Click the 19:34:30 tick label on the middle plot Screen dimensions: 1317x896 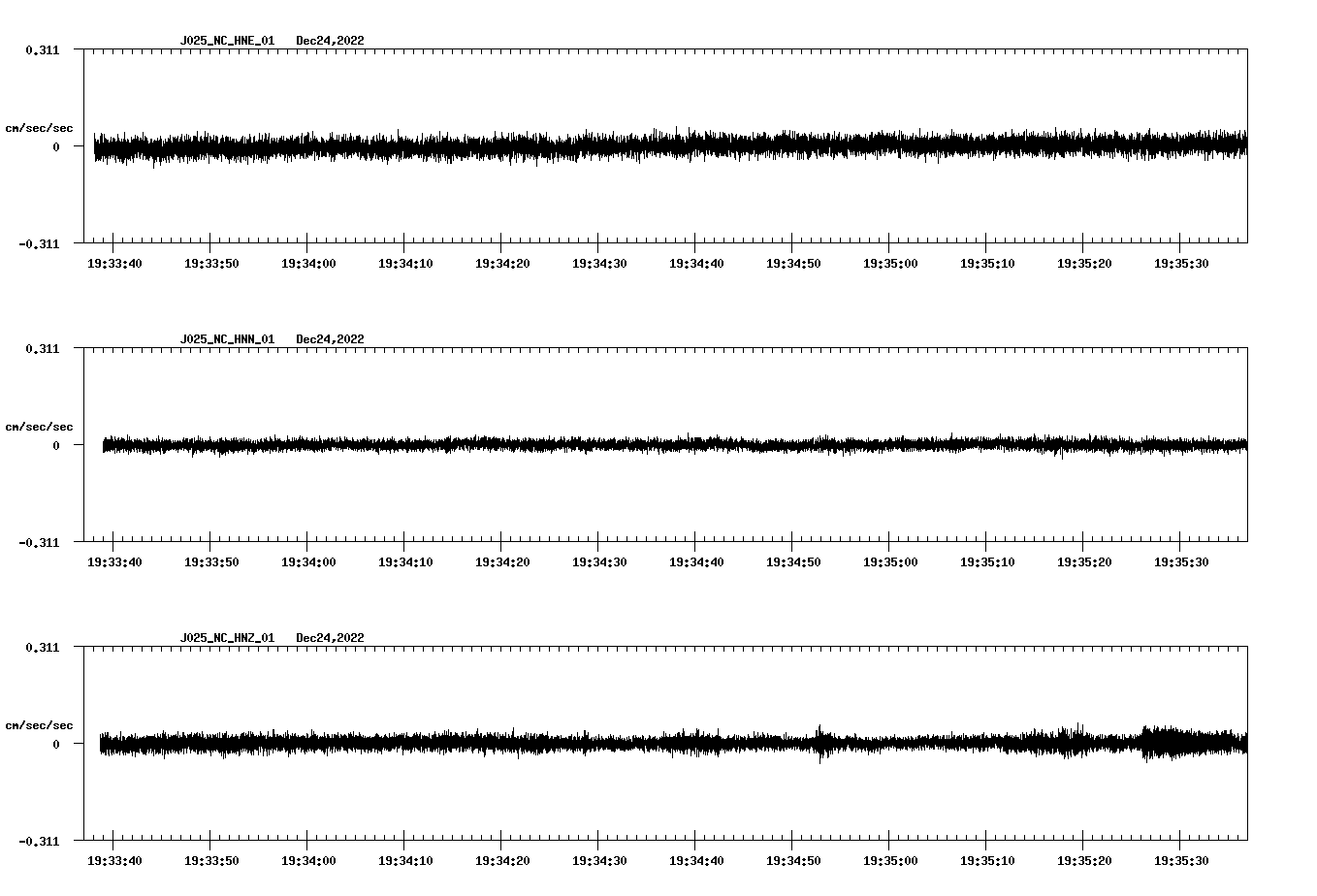601,560
